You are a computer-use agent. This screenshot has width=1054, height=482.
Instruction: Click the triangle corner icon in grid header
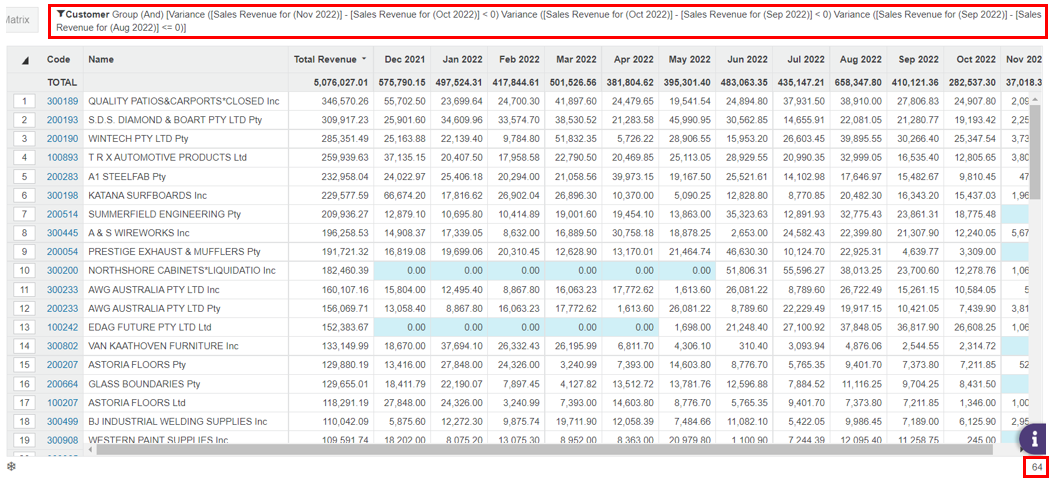(x=25, y=61)
